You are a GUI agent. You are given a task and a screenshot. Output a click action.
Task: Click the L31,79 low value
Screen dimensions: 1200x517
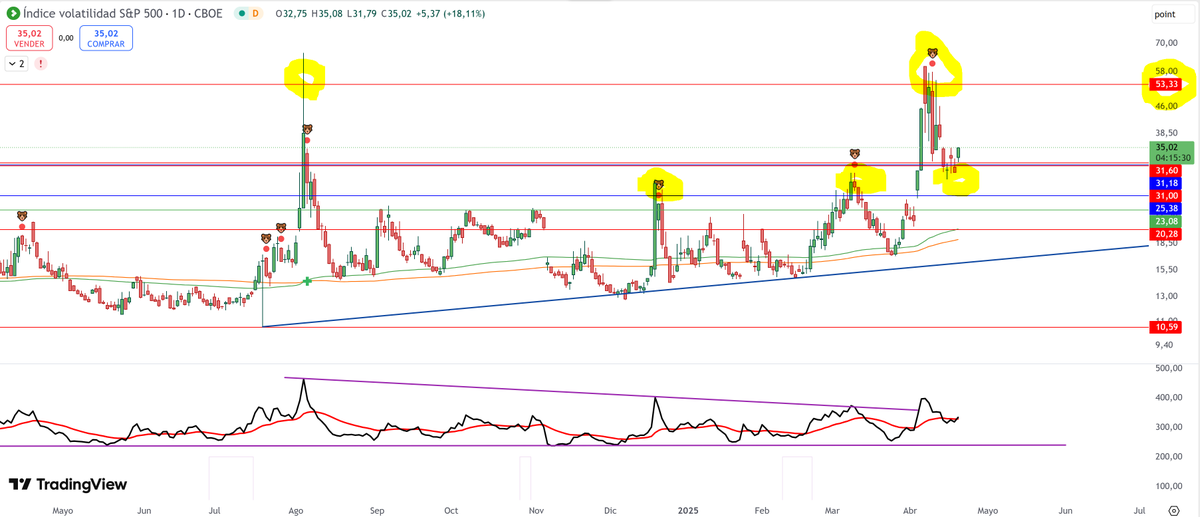point(364,14)
